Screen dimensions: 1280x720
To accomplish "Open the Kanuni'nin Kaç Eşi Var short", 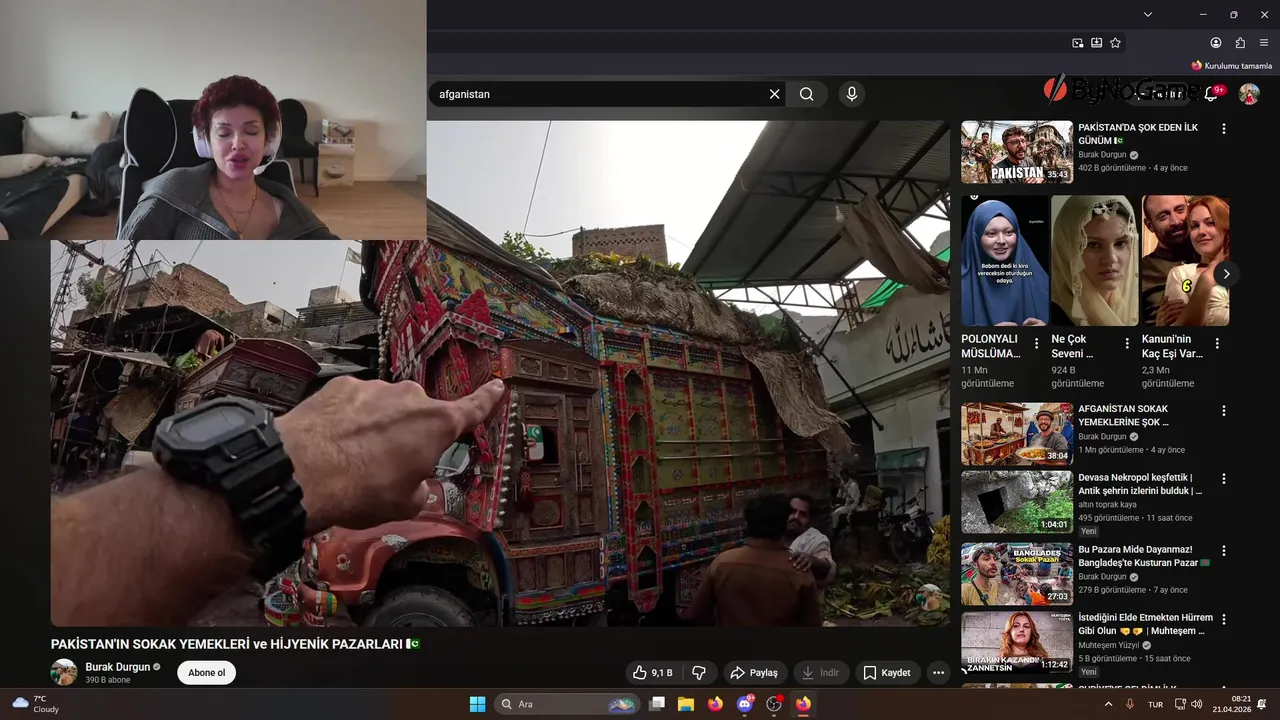I will click(1185, 261).
